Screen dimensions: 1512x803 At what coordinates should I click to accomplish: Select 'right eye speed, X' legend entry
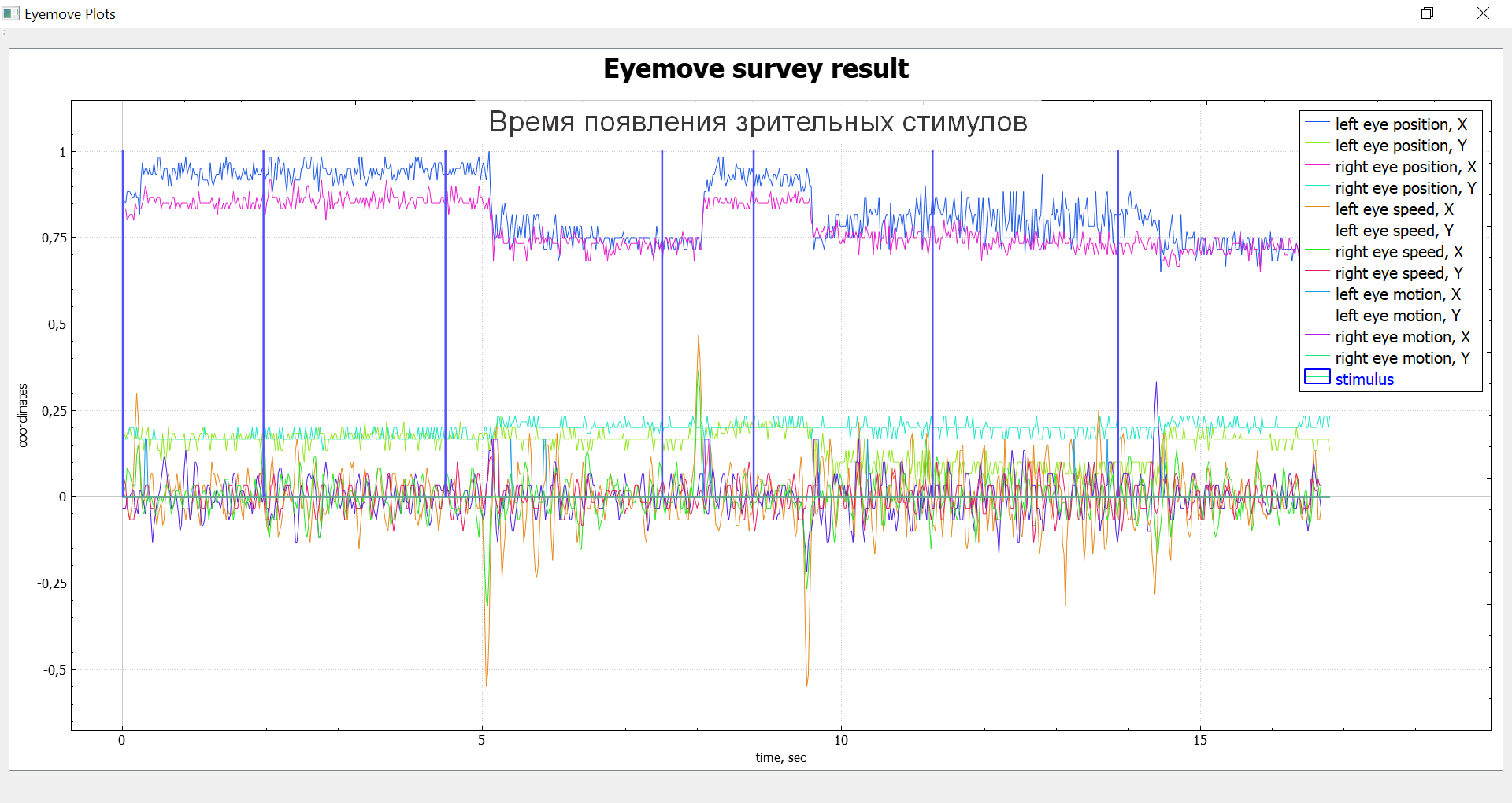1399,252
